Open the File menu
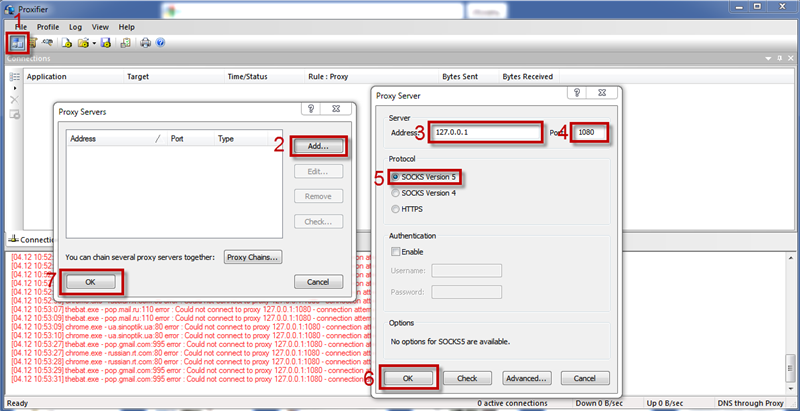Viewport: 800px width, 411px height. 21,27
